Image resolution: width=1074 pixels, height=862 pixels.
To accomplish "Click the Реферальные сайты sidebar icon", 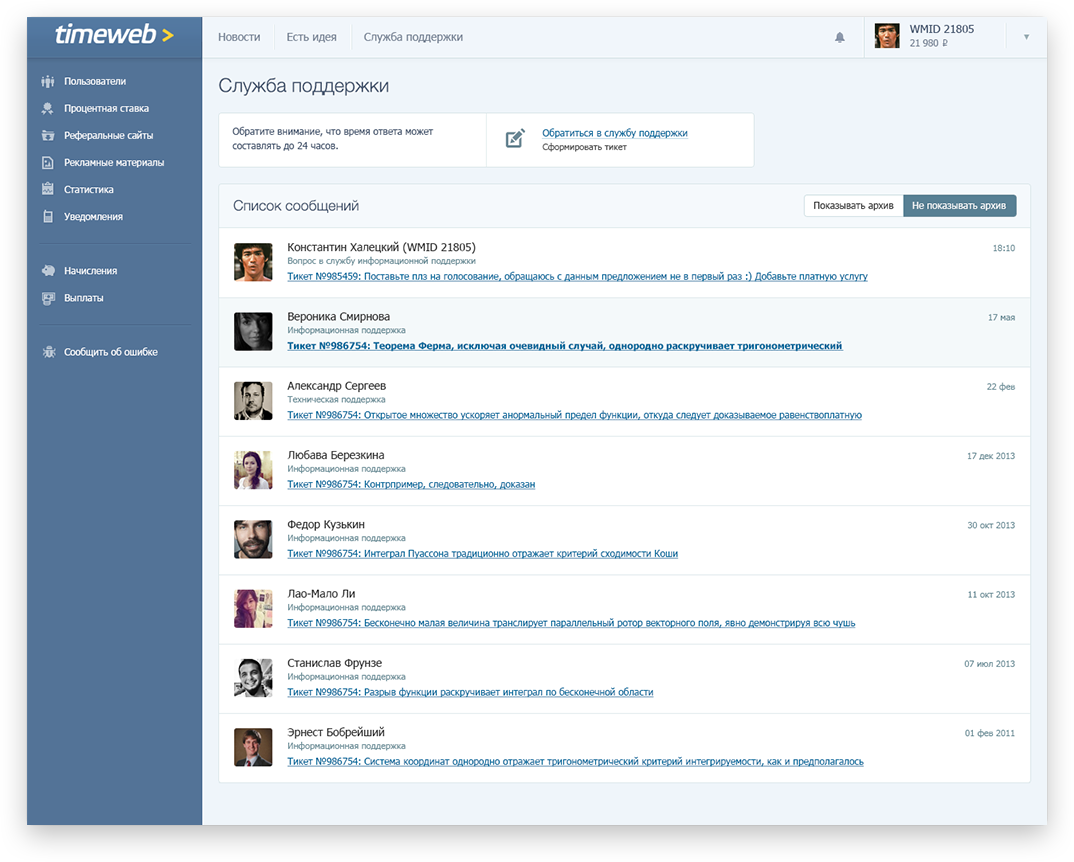I will click(48, 136).
